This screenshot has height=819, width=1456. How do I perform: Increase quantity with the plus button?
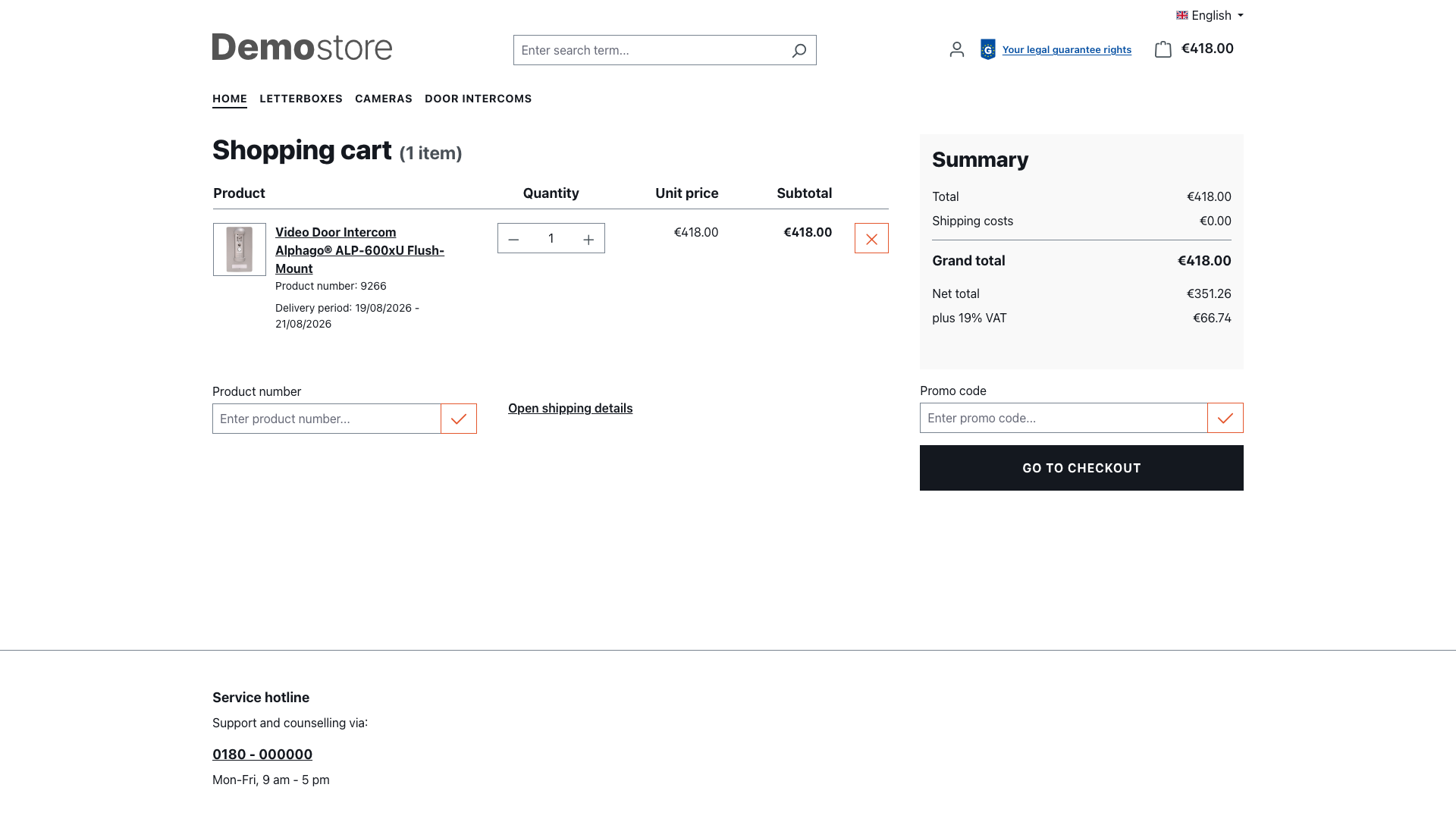(588, 239)
